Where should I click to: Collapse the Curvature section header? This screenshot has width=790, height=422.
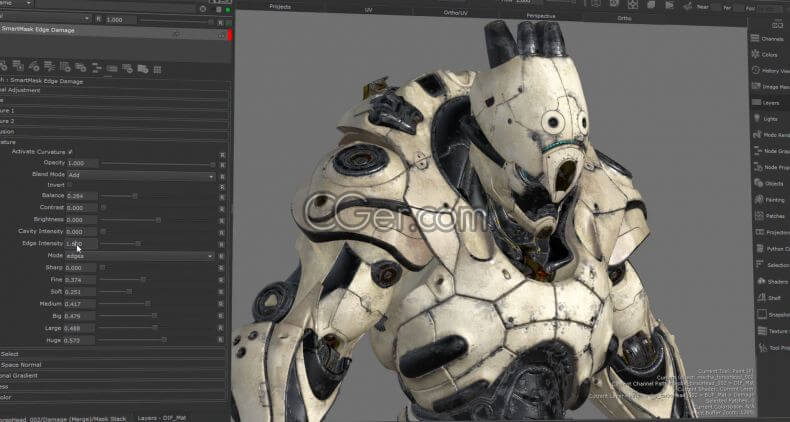click(115, 142)
